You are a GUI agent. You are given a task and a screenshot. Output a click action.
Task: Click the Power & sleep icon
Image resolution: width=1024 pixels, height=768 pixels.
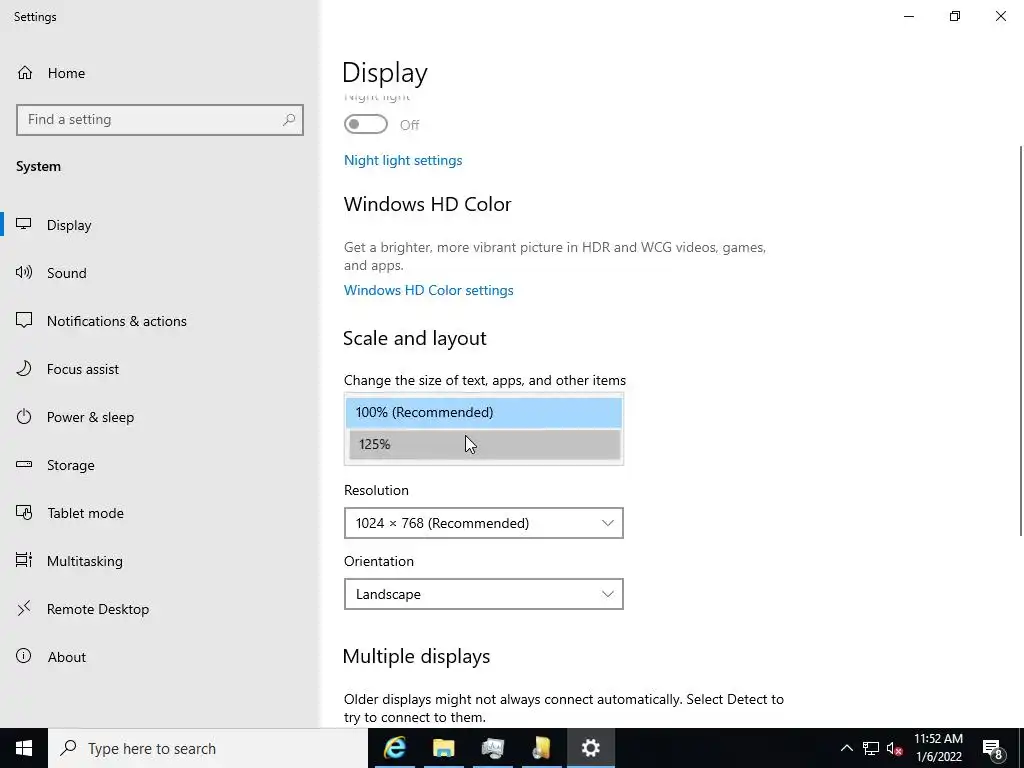coord(24,417)
